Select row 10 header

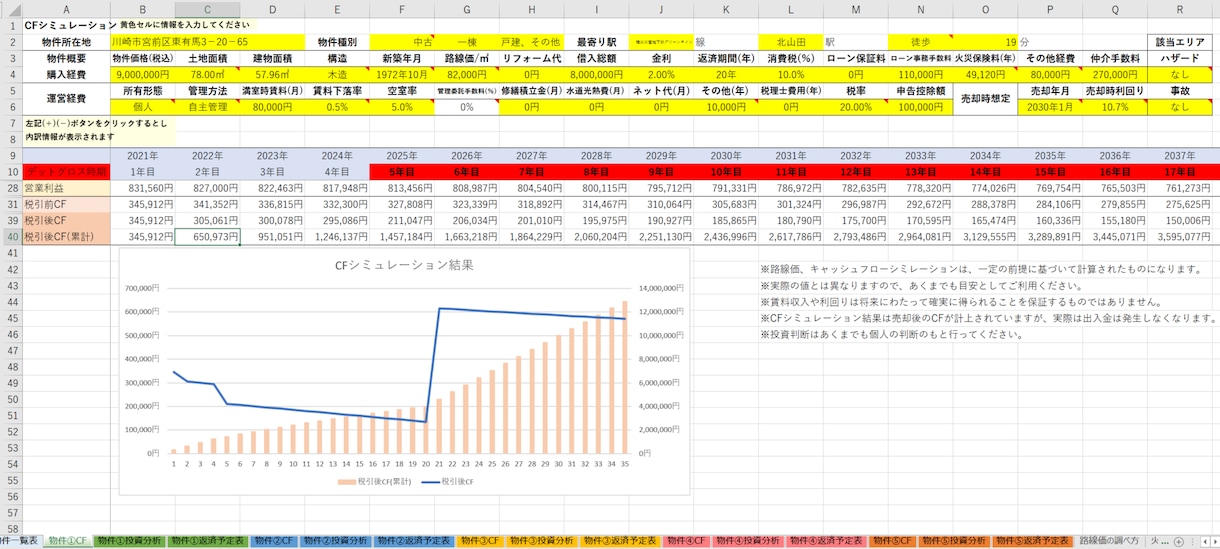tap(11, 172)
